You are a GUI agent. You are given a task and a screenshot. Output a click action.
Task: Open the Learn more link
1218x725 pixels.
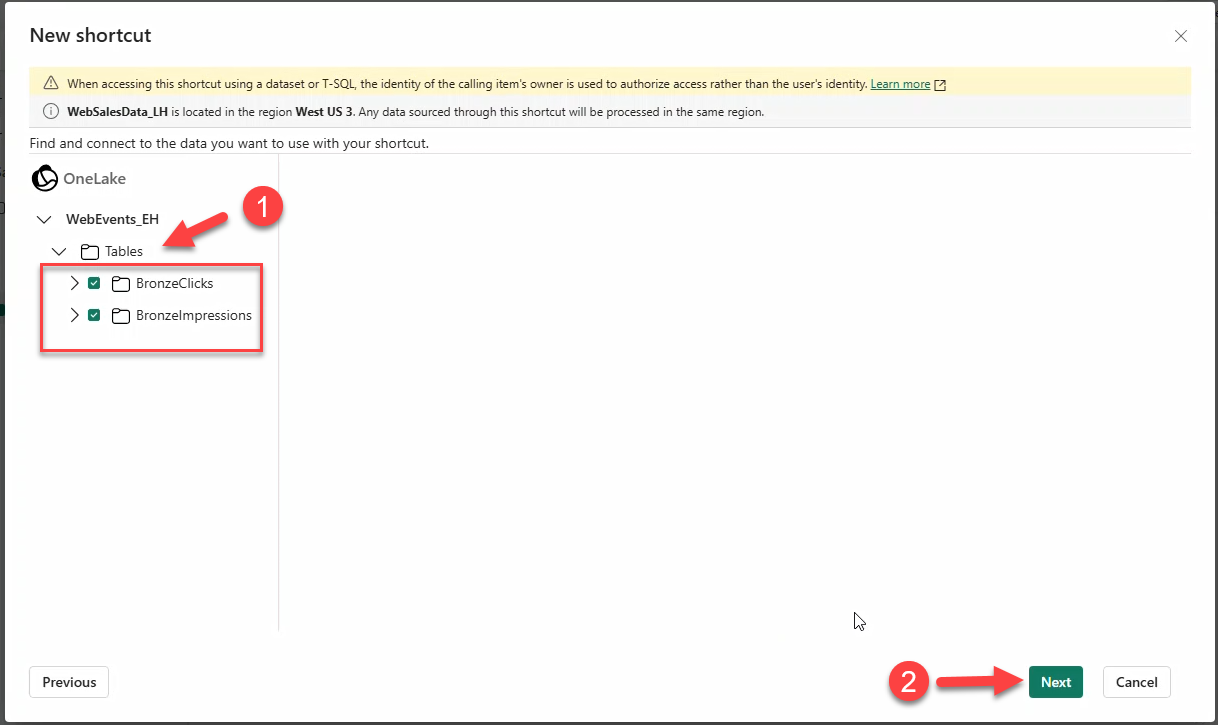[x=900, y=85]
